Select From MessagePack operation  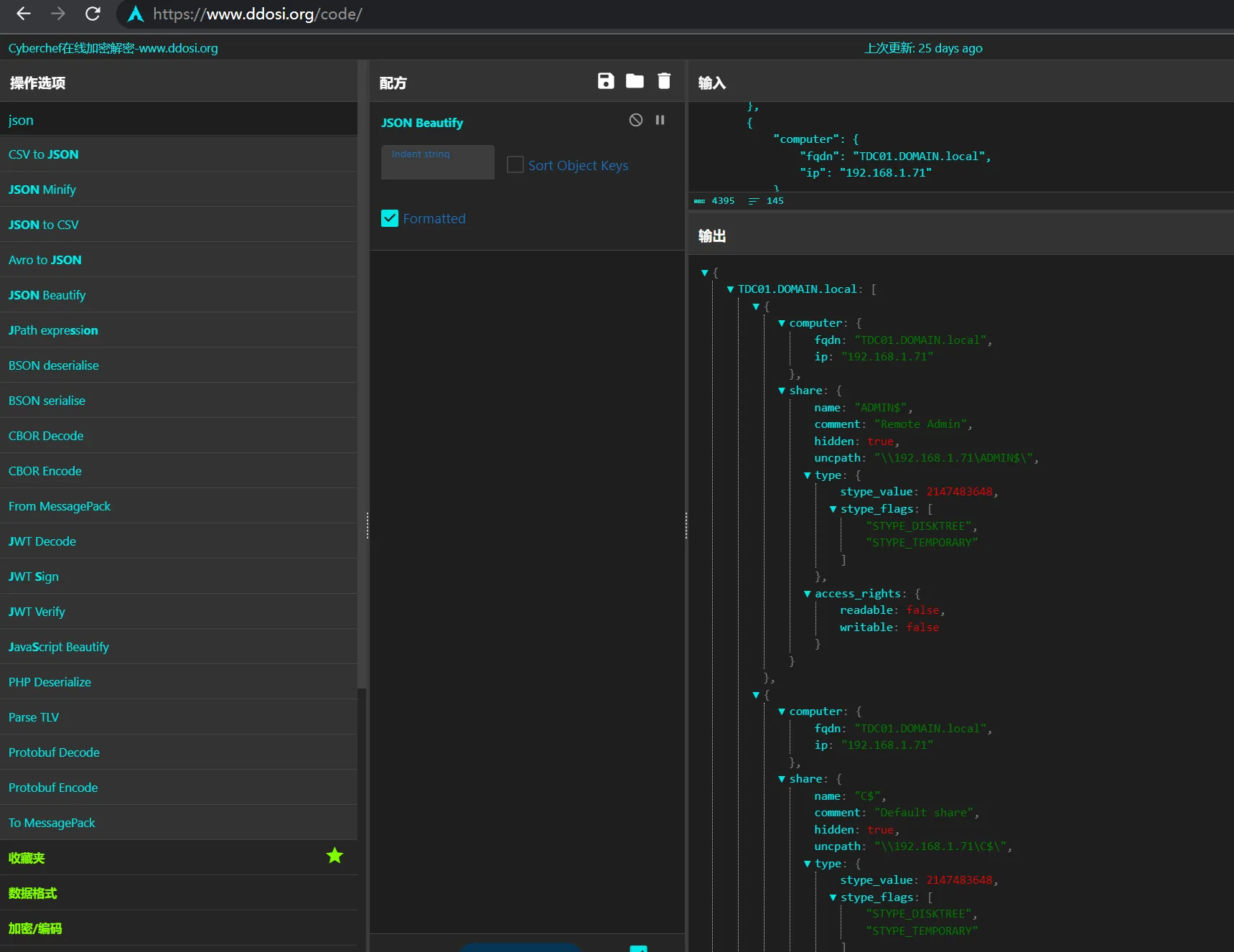click(179, 506)
